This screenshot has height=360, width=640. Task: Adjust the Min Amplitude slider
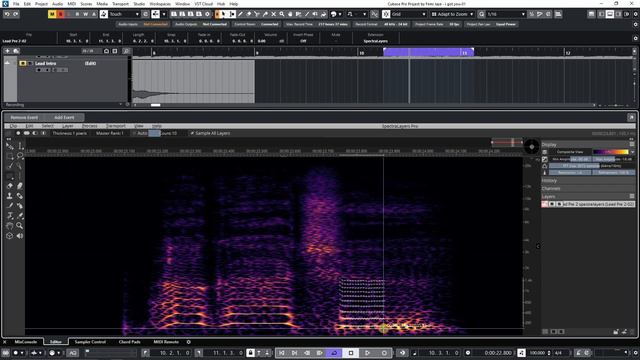[571, 159]
